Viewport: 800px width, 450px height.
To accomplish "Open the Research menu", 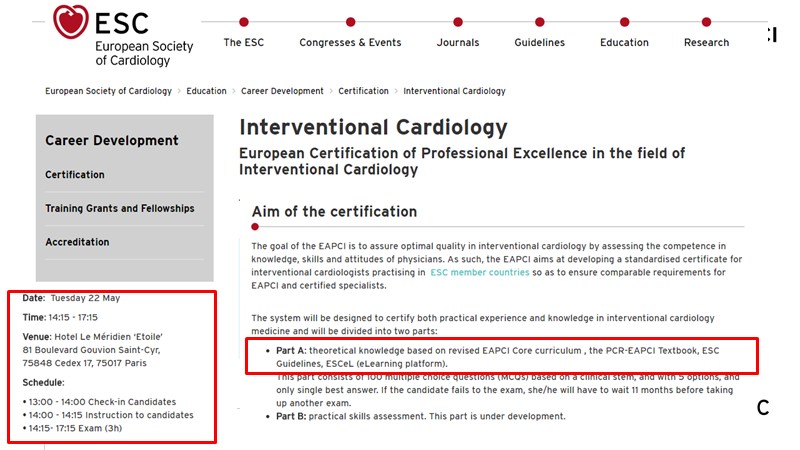I will click(707, 43).
